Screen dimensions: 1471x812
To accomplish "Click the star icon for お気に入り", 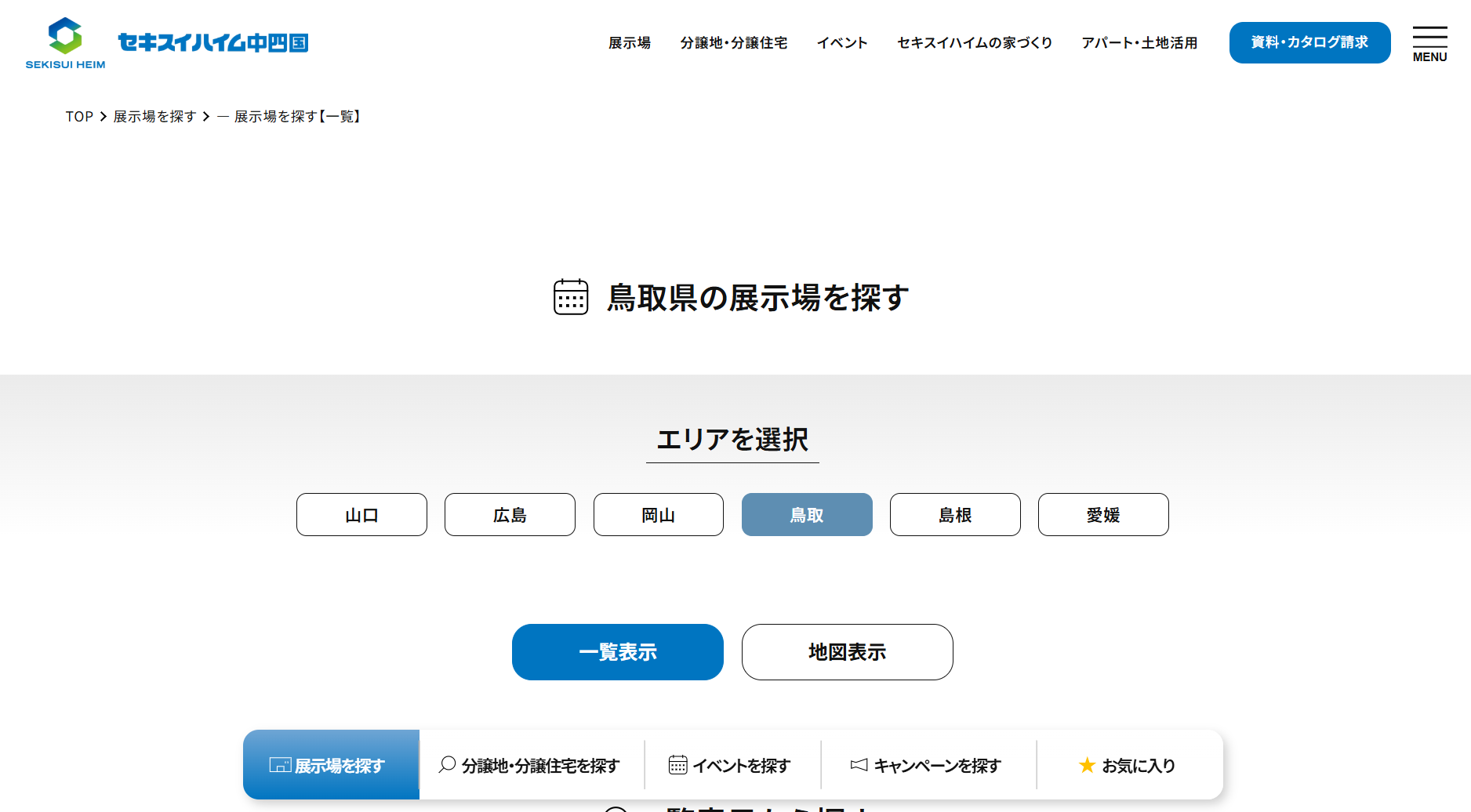I will pos(1087,765).
